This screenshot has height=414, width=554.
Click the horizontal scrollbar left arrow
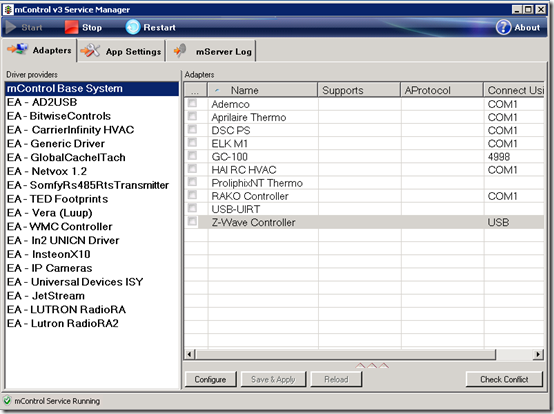189,354
